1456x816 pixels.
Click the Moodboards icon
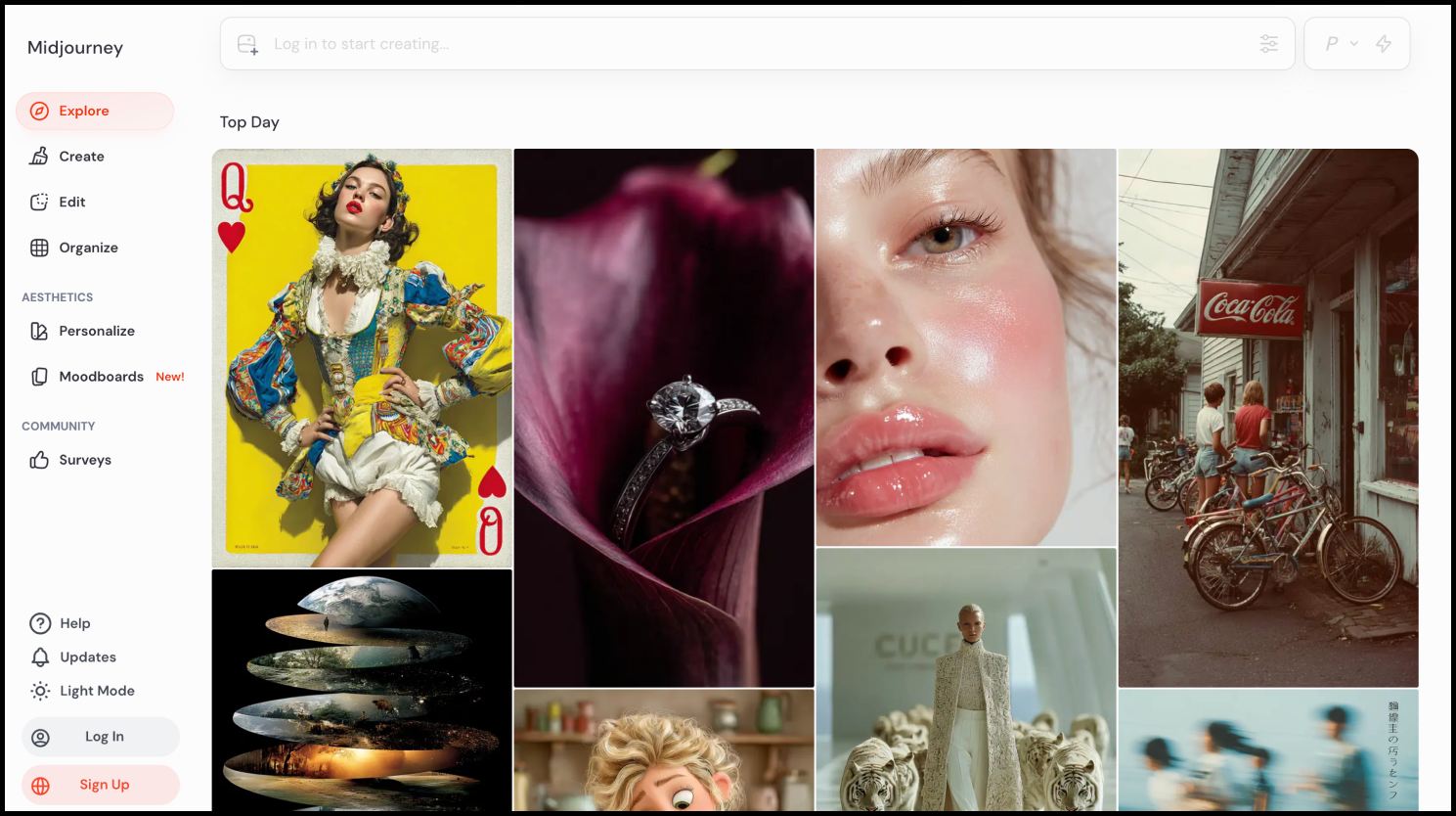(x=39, y=377)
